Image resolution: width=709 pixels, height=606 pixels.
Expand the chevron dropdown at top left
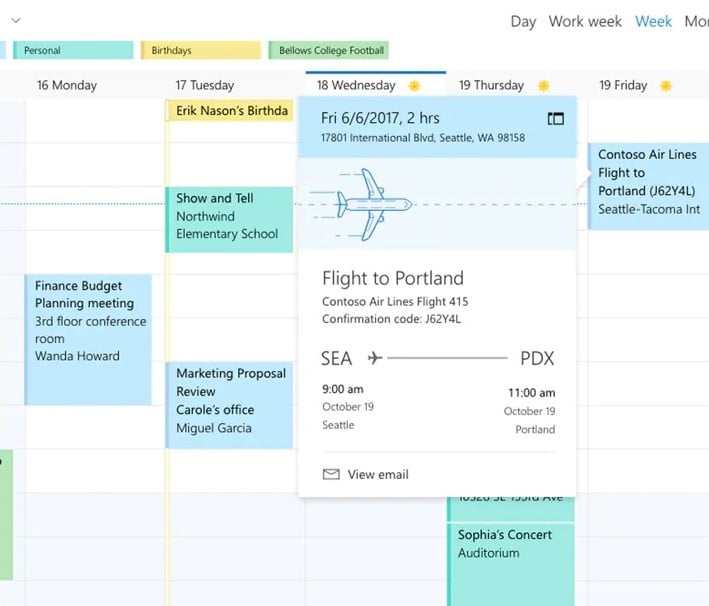16,20
